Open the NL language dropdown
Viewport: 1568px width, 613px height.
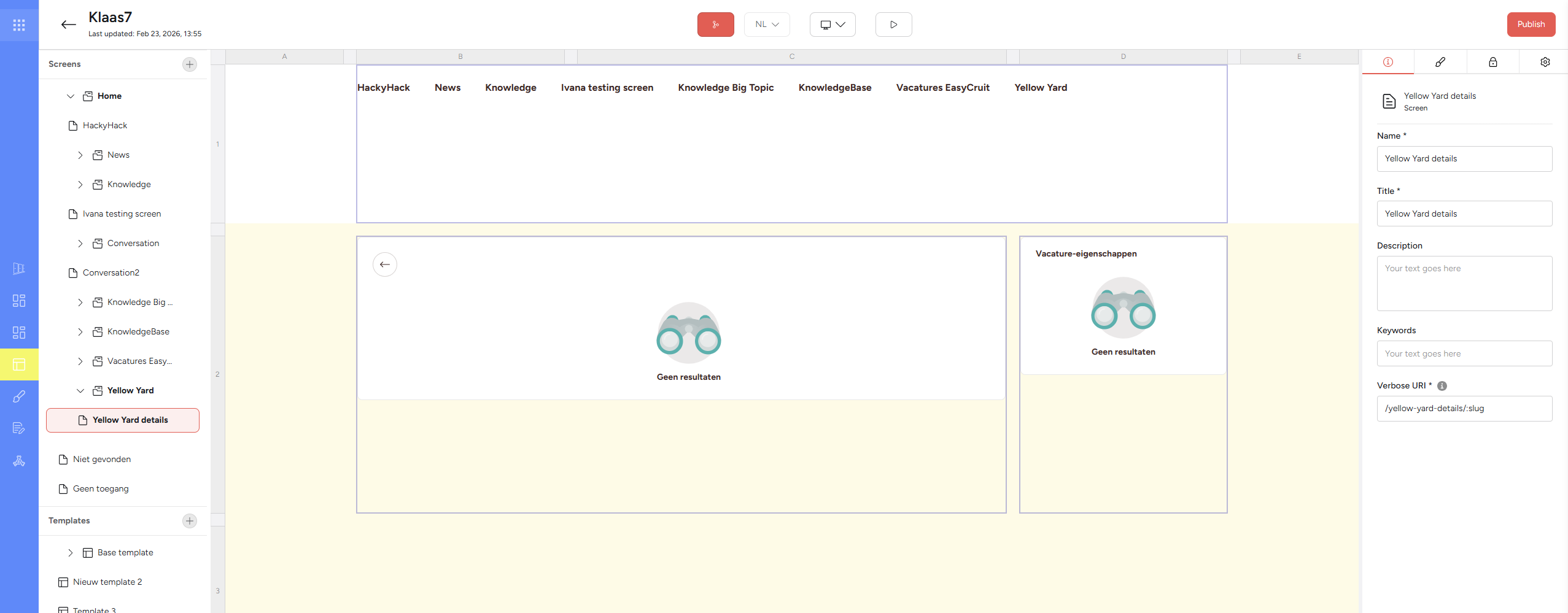[x=767, y=25]
